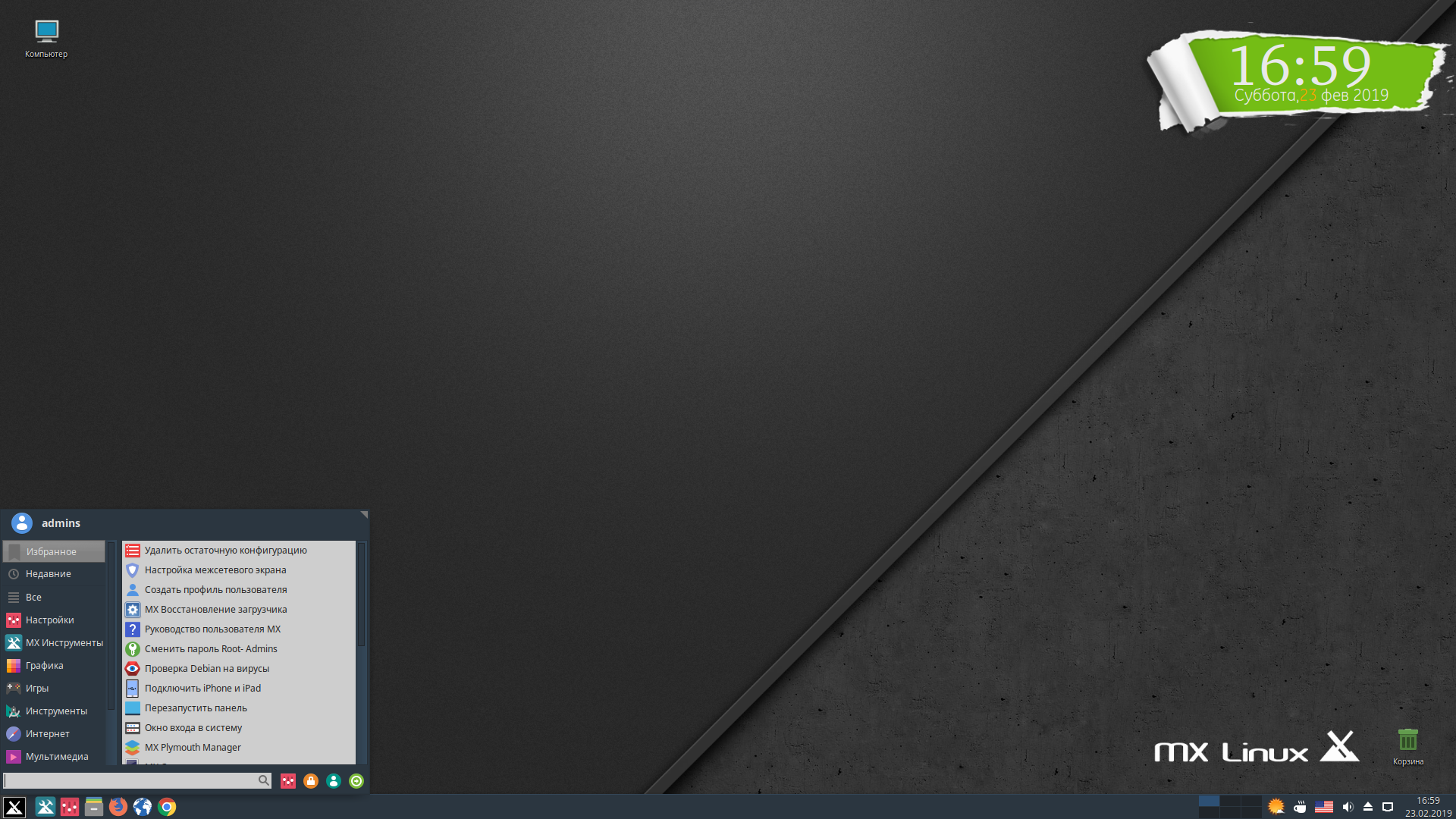The width and height of the screenshot is (1456, 819).
Task: Log out via the green arrow button
Action: click(x=356, y=781)
